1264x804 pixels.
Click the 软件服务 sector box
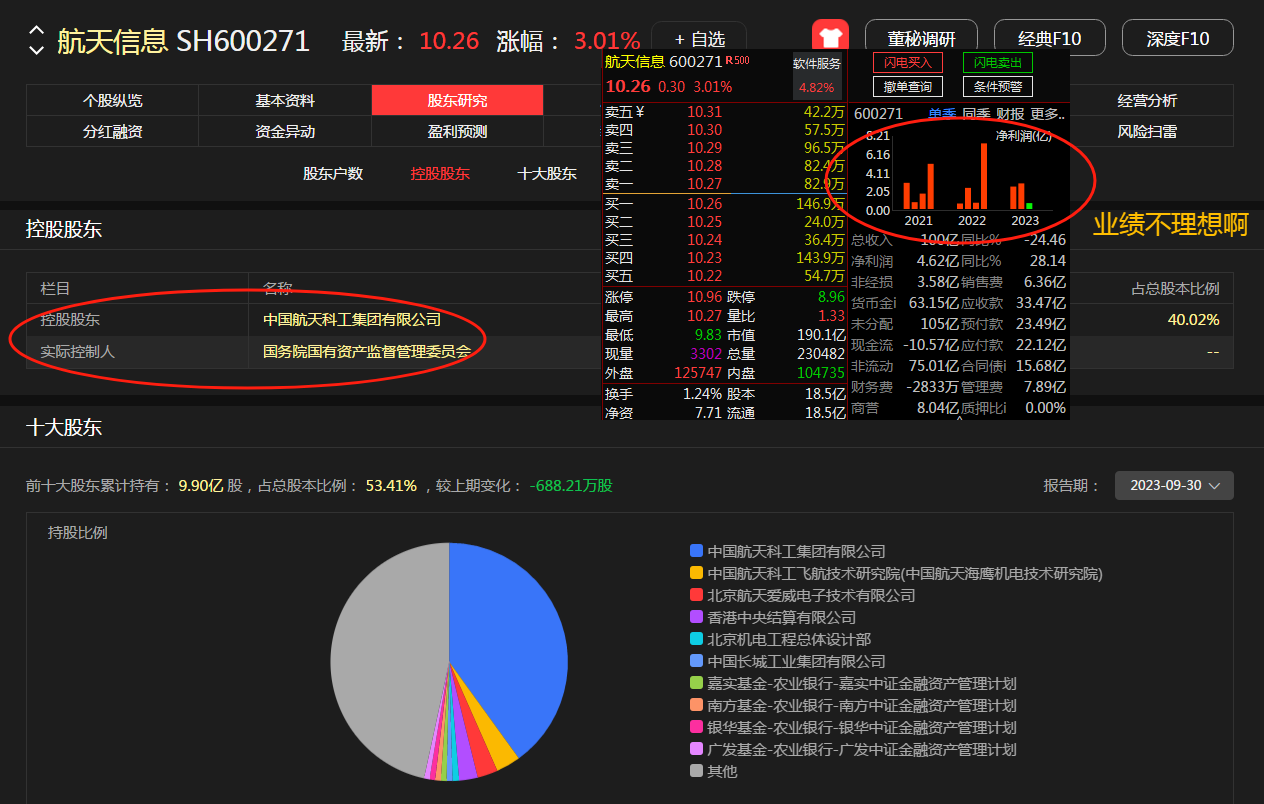[818, 75]
